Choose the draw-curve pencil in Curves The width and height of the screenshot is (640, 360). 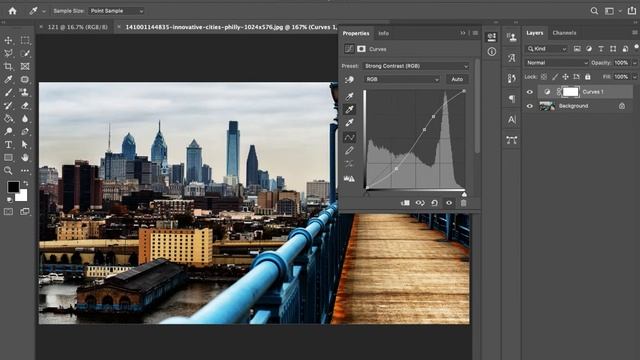(349, 151)
